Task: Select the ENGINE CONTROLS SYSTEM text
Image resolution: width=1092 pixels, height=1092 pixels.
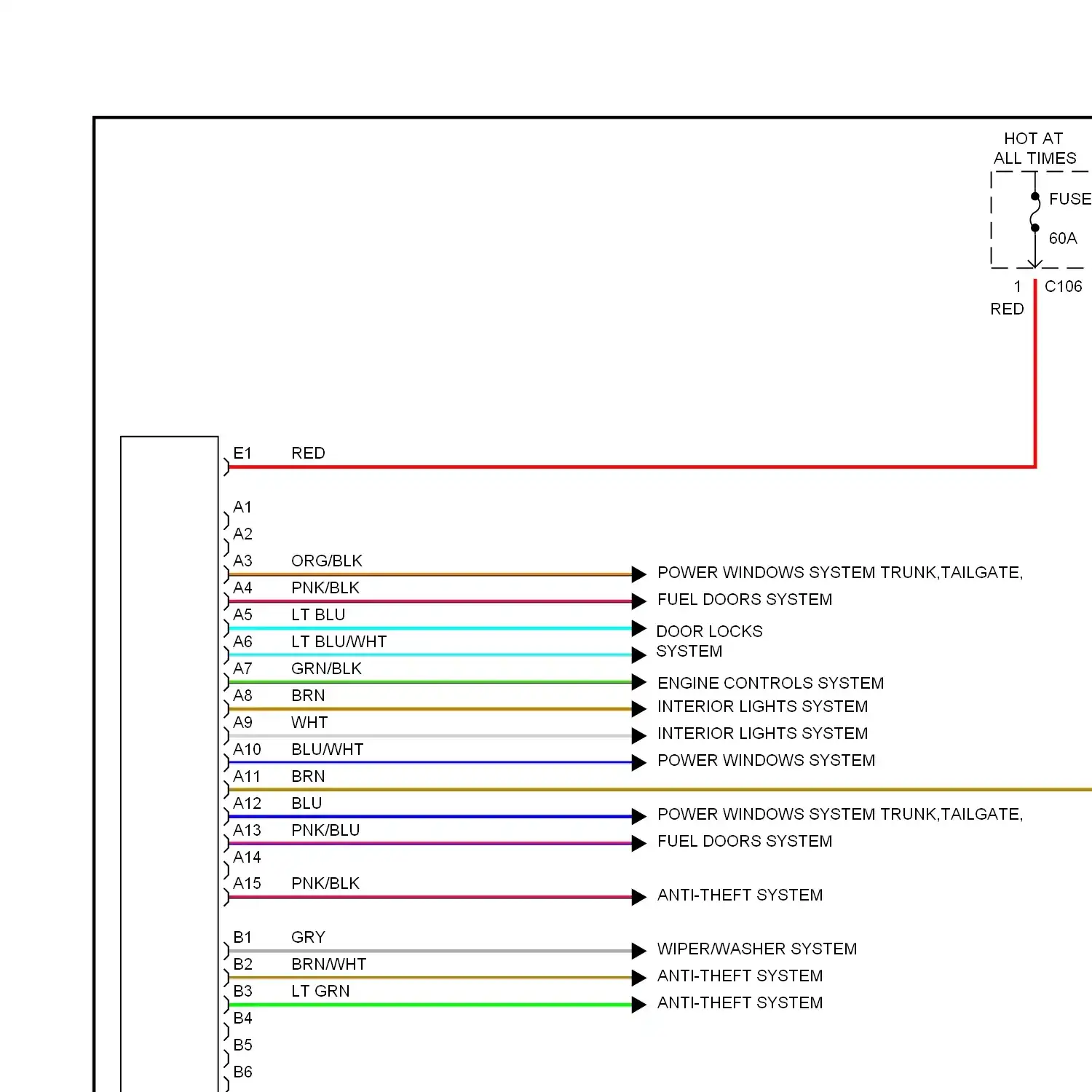Action: (771, 683)
